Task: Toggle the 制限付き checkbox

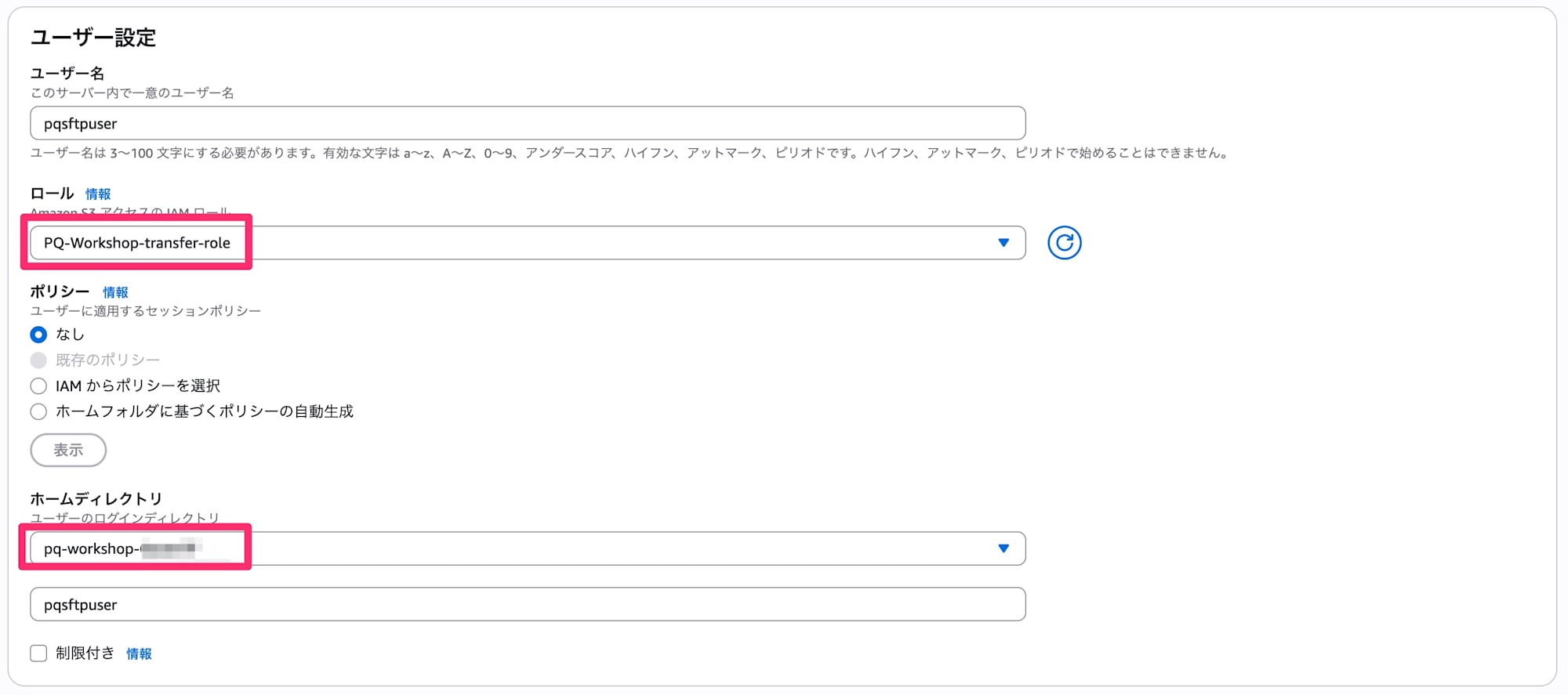Action: click(x=38, y=653)
